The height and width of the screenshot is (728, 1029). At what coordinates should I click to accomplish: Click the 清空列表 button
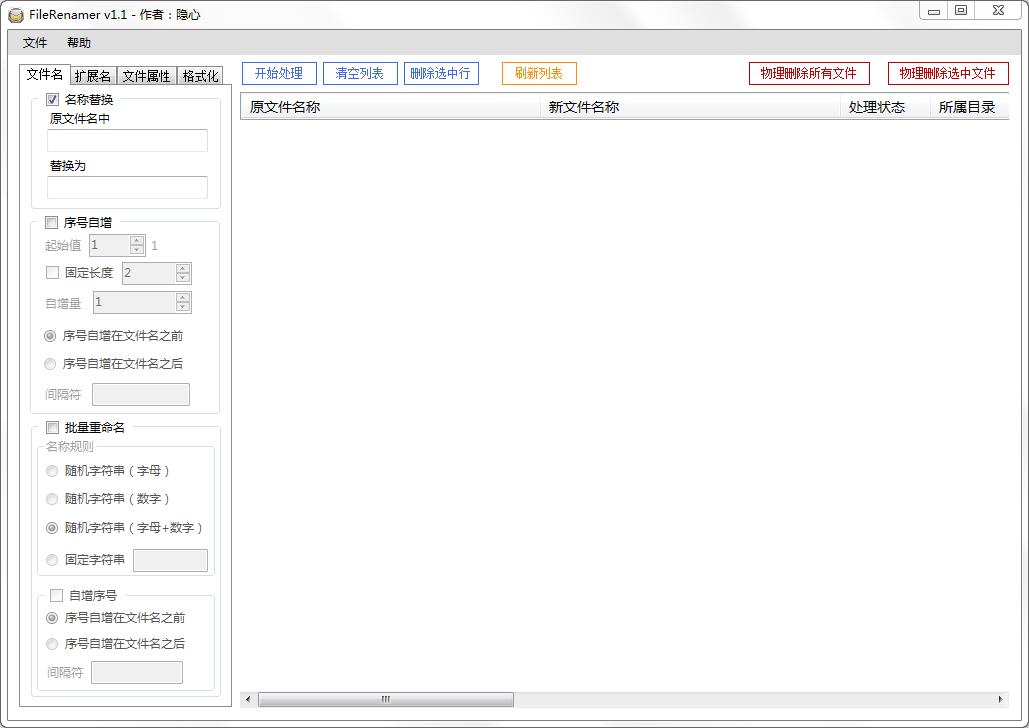point(360,74)
